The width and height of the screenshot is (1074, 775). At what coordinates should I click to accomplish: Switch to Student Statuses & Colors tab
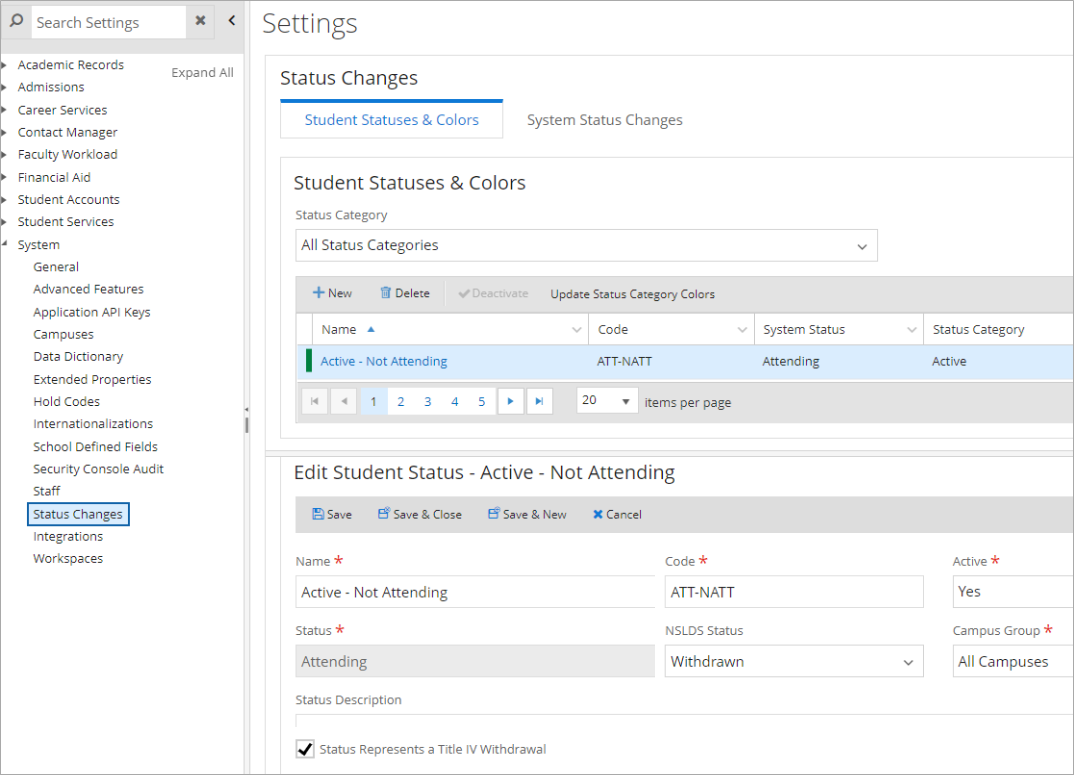(391, 120)
